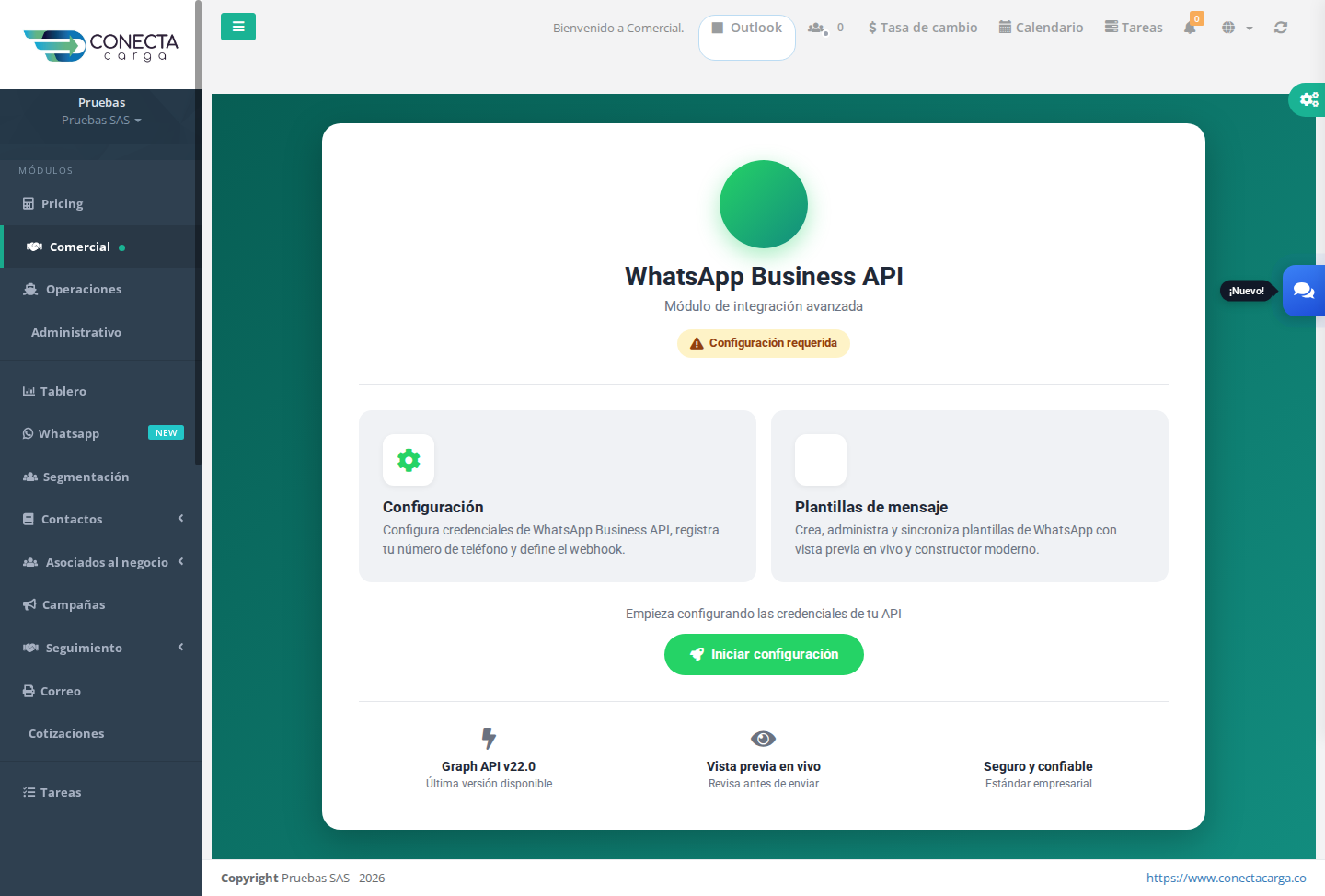Open the Operaciones module
The width and height of the screenshot is (1325, 896).
101,289
